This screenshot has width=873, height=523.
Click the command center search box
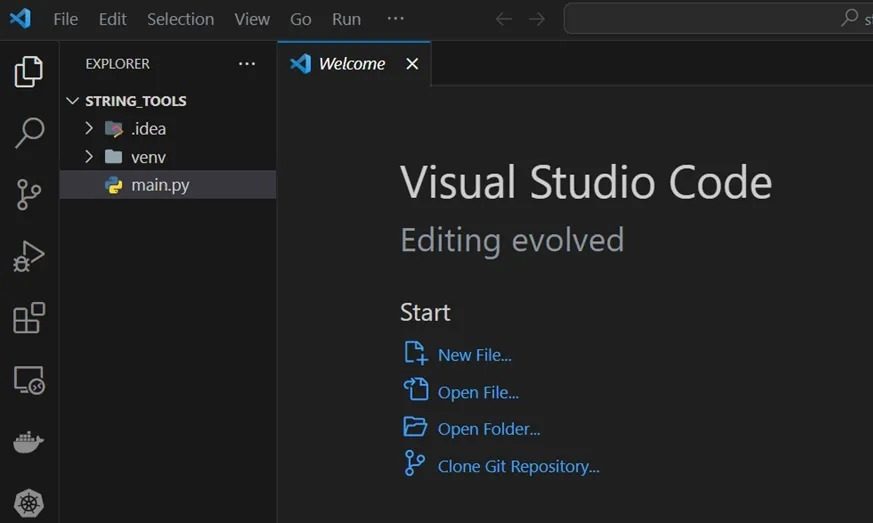pos(715,19)
